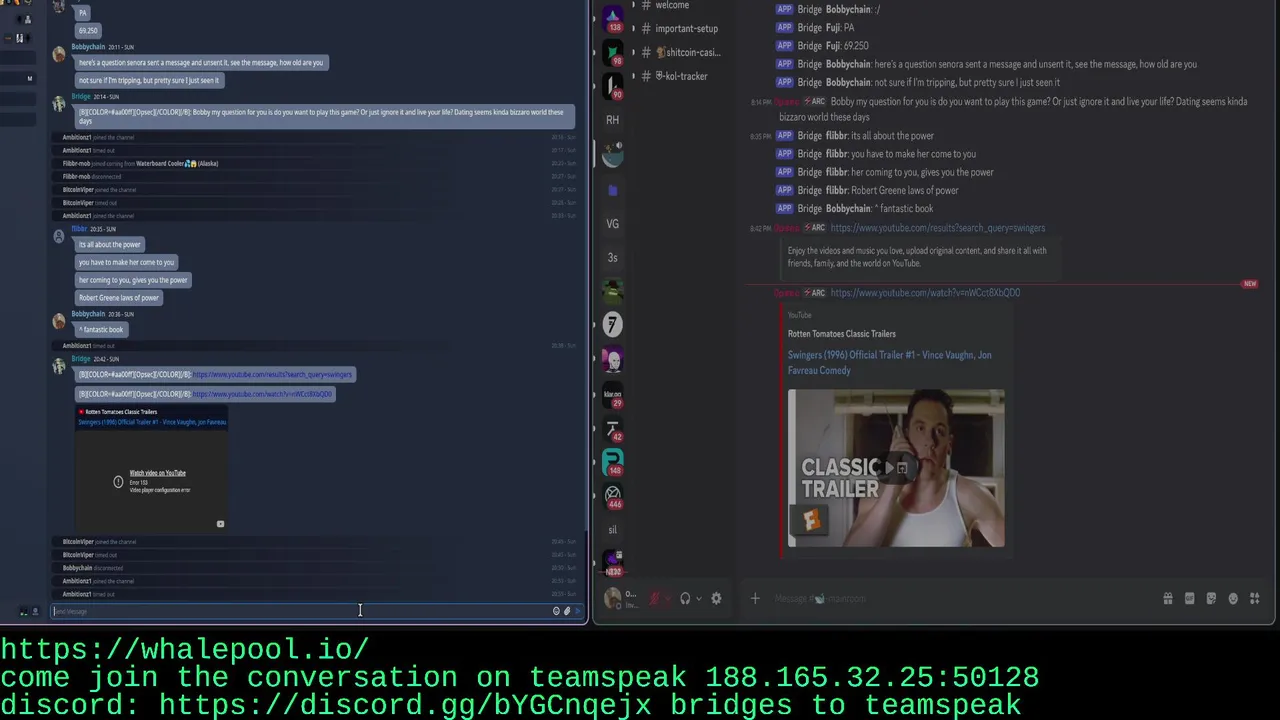Click the flibbr username in TeamSpeak chat
Image resolution: width=1280 pixels, height=720 pixels.
coord(79,228)
